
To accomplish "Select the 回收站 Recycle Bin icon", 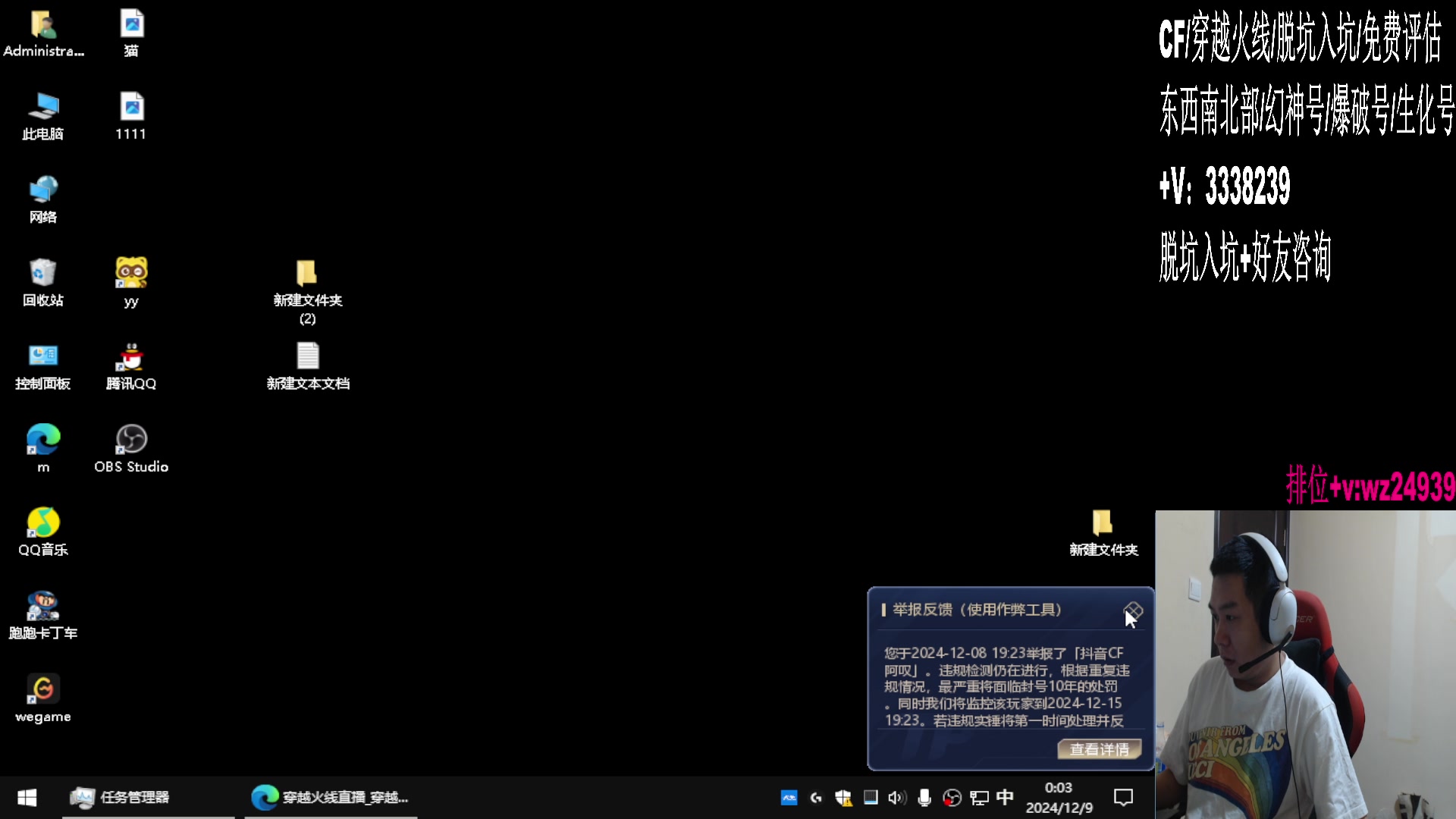I will 43,283.
